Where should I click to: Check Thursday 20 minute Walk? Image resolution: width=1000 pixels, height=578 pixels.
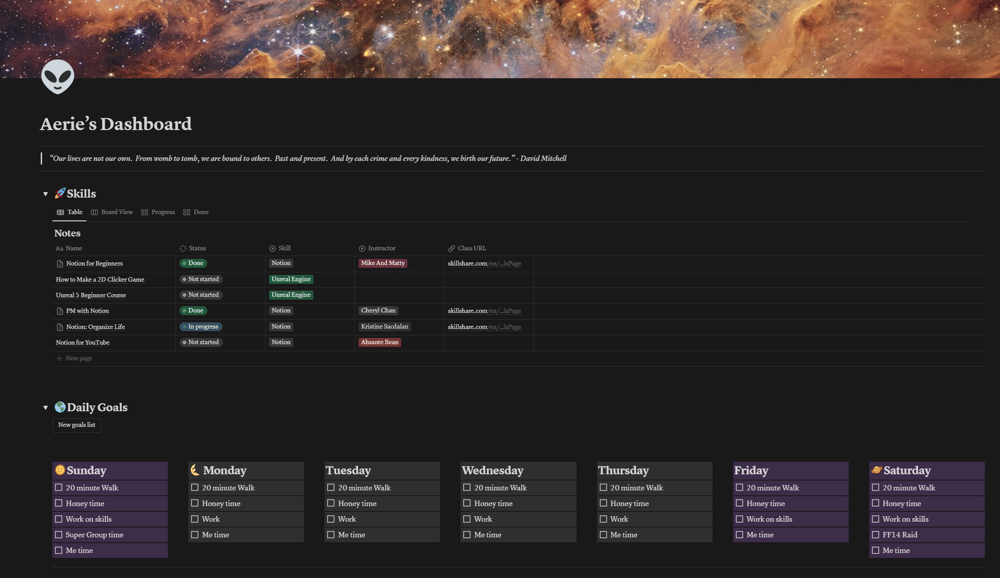click(x=603, y=487)
